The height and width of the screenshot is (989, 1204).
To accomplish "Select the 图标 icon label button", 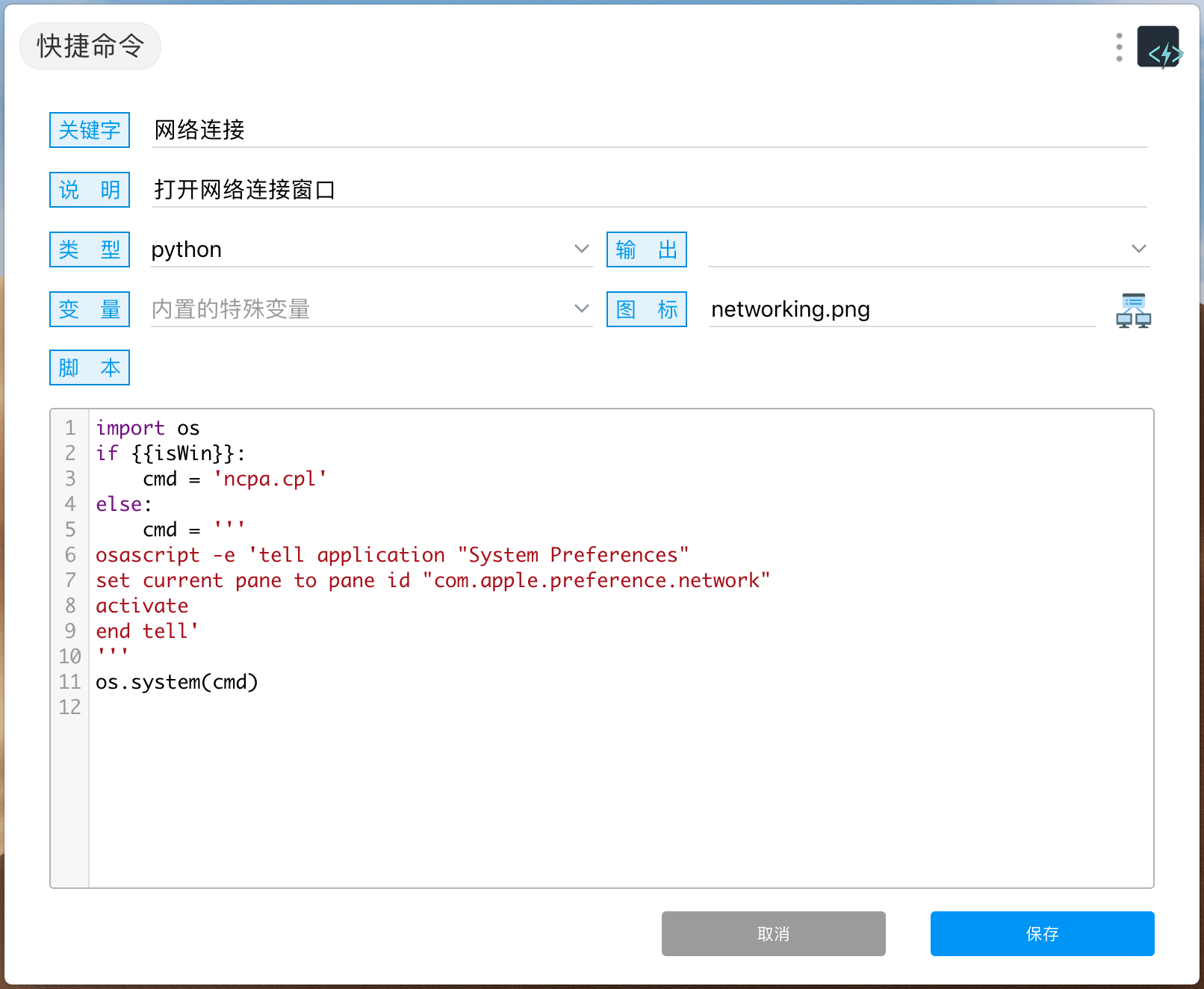I will click(646, 309).
